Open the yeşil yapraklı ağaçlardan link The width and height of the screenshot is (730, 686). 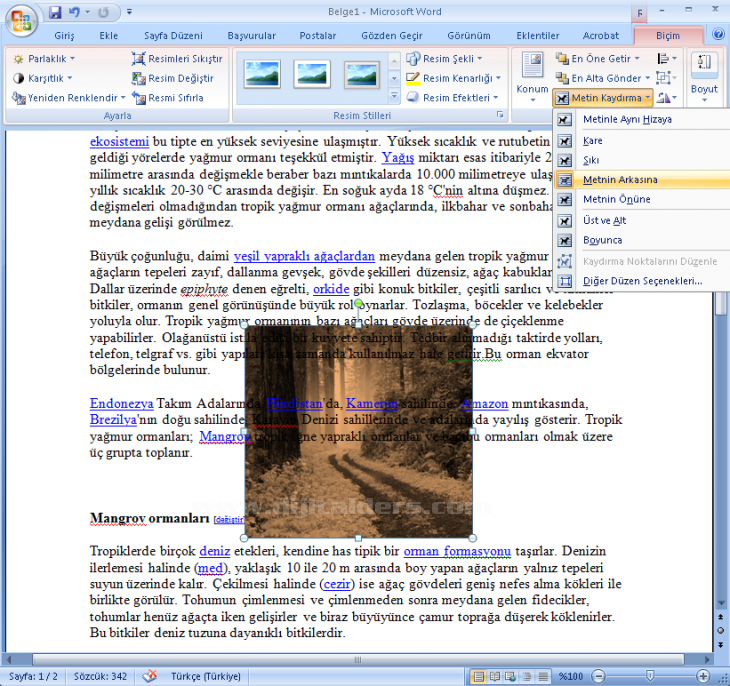304,256
